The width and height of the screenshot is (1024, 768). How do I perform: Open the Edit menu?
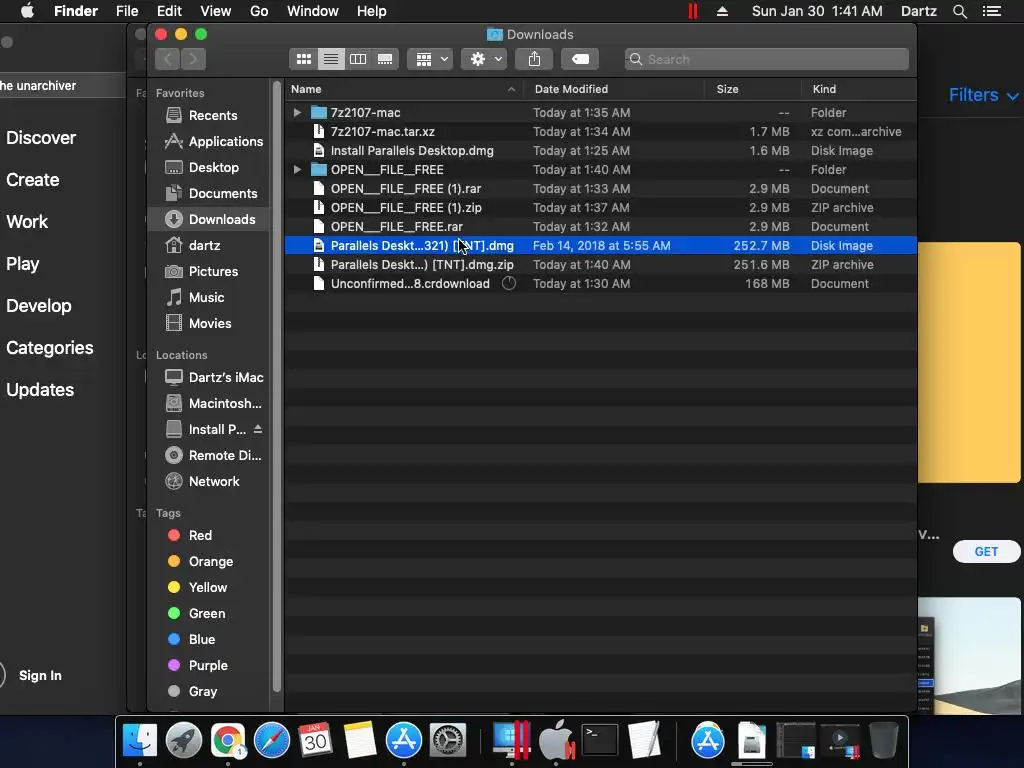pos(169,11)
